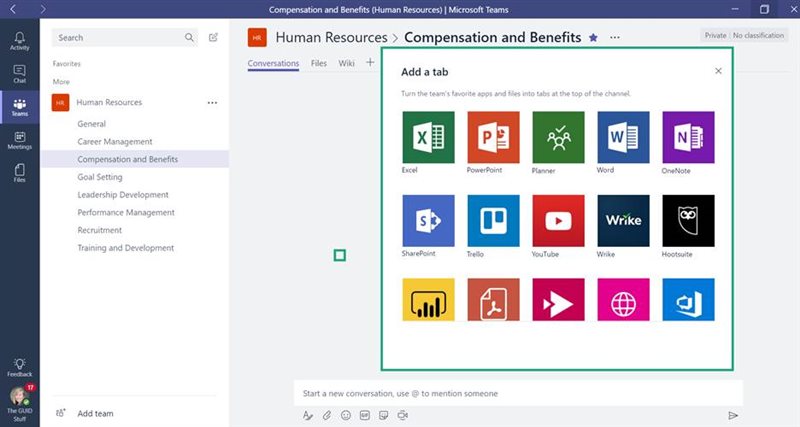Add a Planner tab

click(x=558, y=137)
